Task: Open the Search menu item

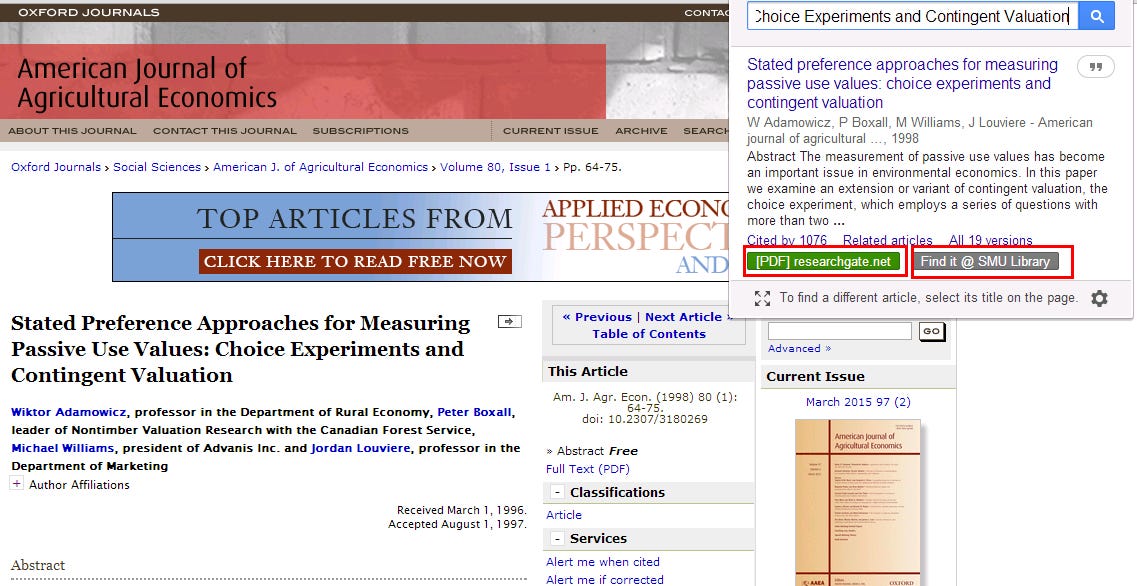Action: tap(706, 131)
